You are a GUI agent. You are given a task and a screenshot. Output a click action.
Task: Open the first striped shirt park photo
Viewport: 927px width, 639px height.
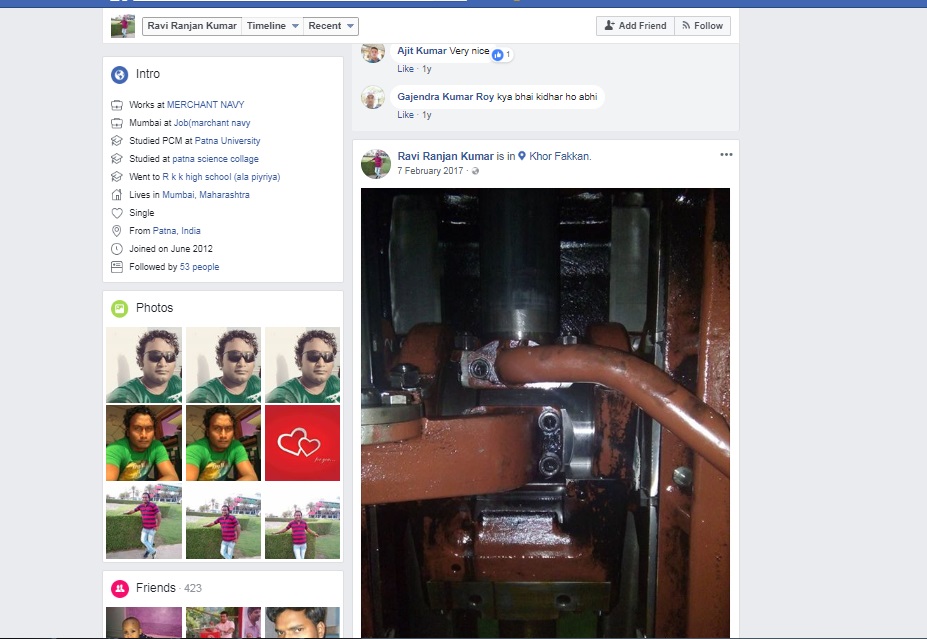[144, 521]
